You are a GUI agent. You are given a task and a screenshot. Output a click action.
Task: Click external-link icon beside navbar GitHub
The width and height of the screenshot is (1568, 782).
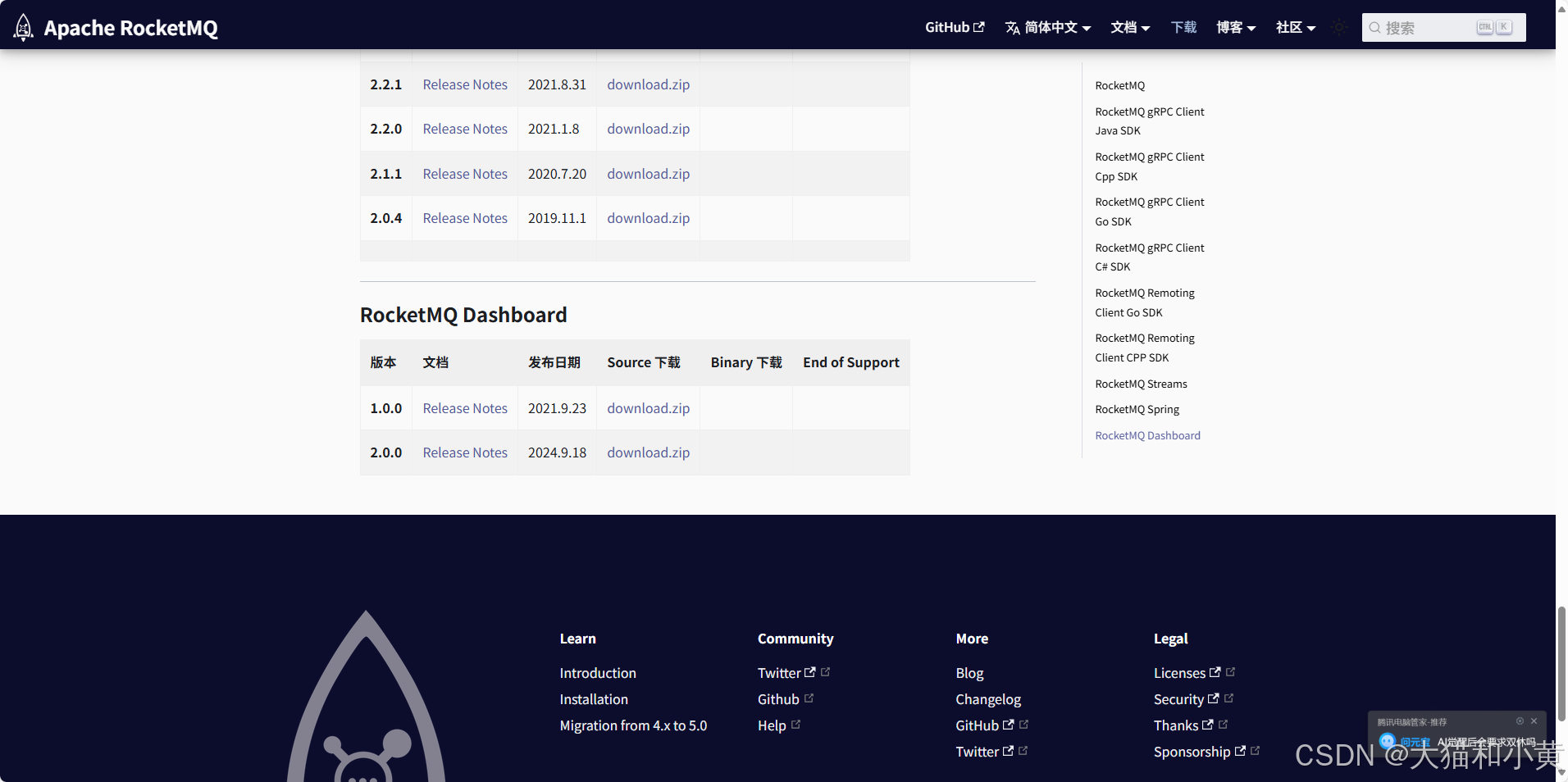point(978,27)
